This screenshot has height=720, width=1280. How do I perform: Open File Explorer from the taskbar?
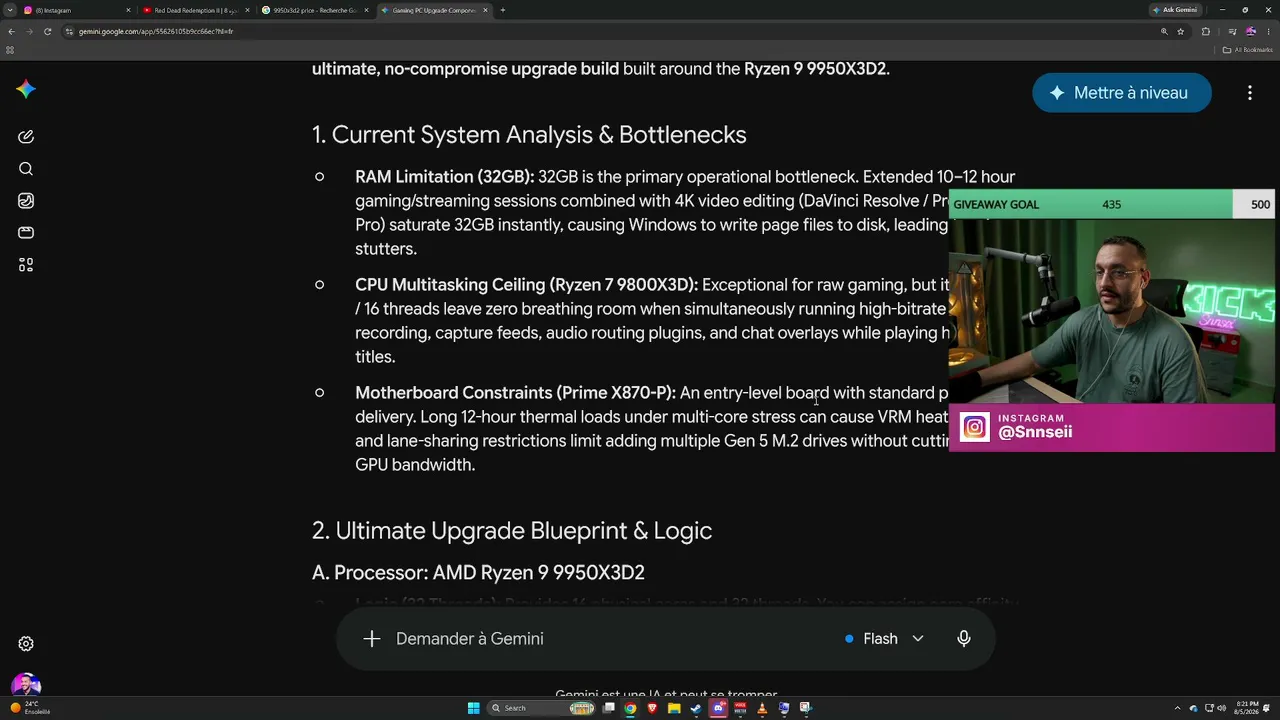pos(674,708)
